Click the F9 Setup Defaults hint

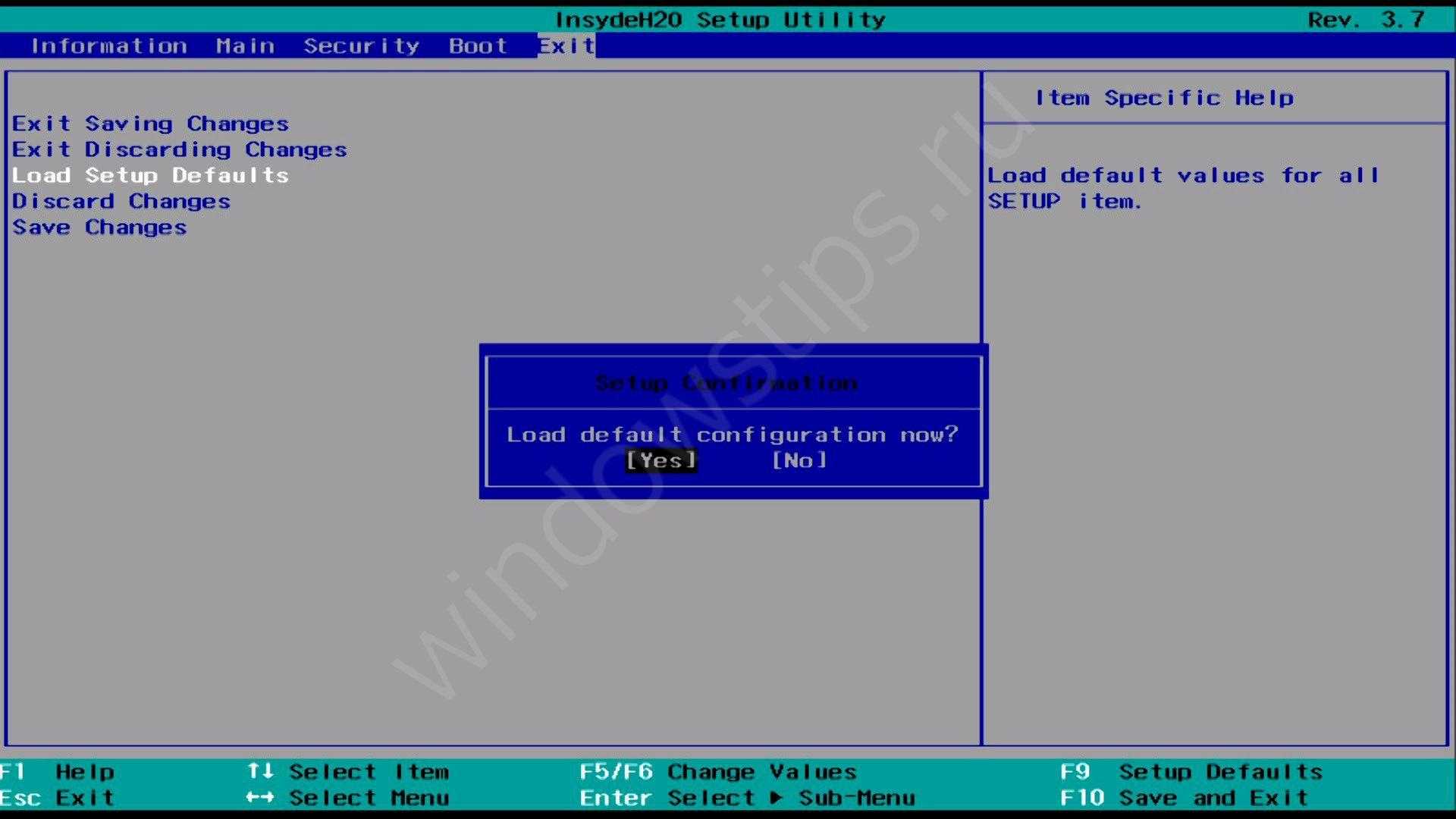(x=1191, y=772)
